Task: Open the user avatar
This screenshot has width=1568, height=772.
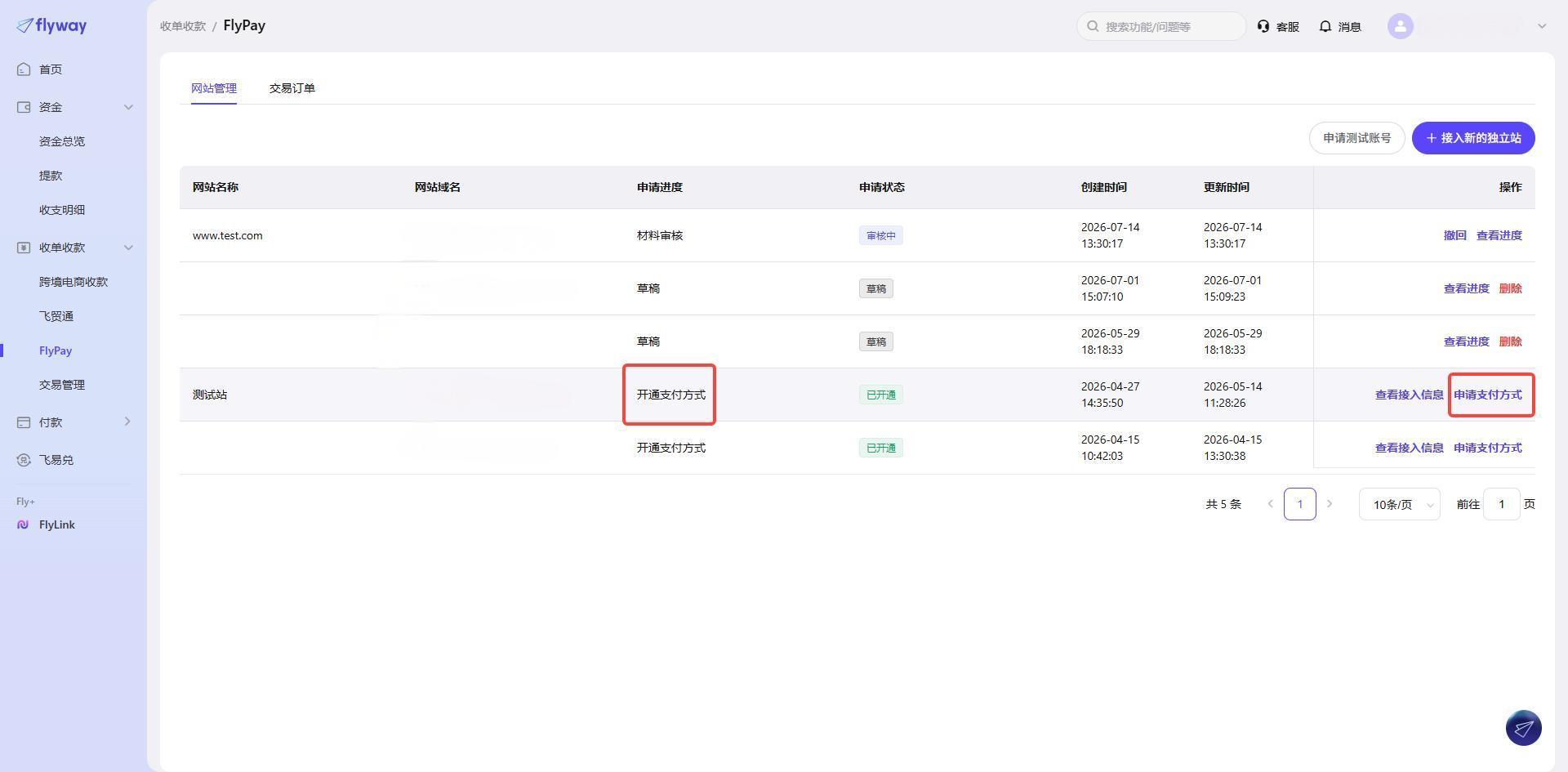Action: point(1401,26)
